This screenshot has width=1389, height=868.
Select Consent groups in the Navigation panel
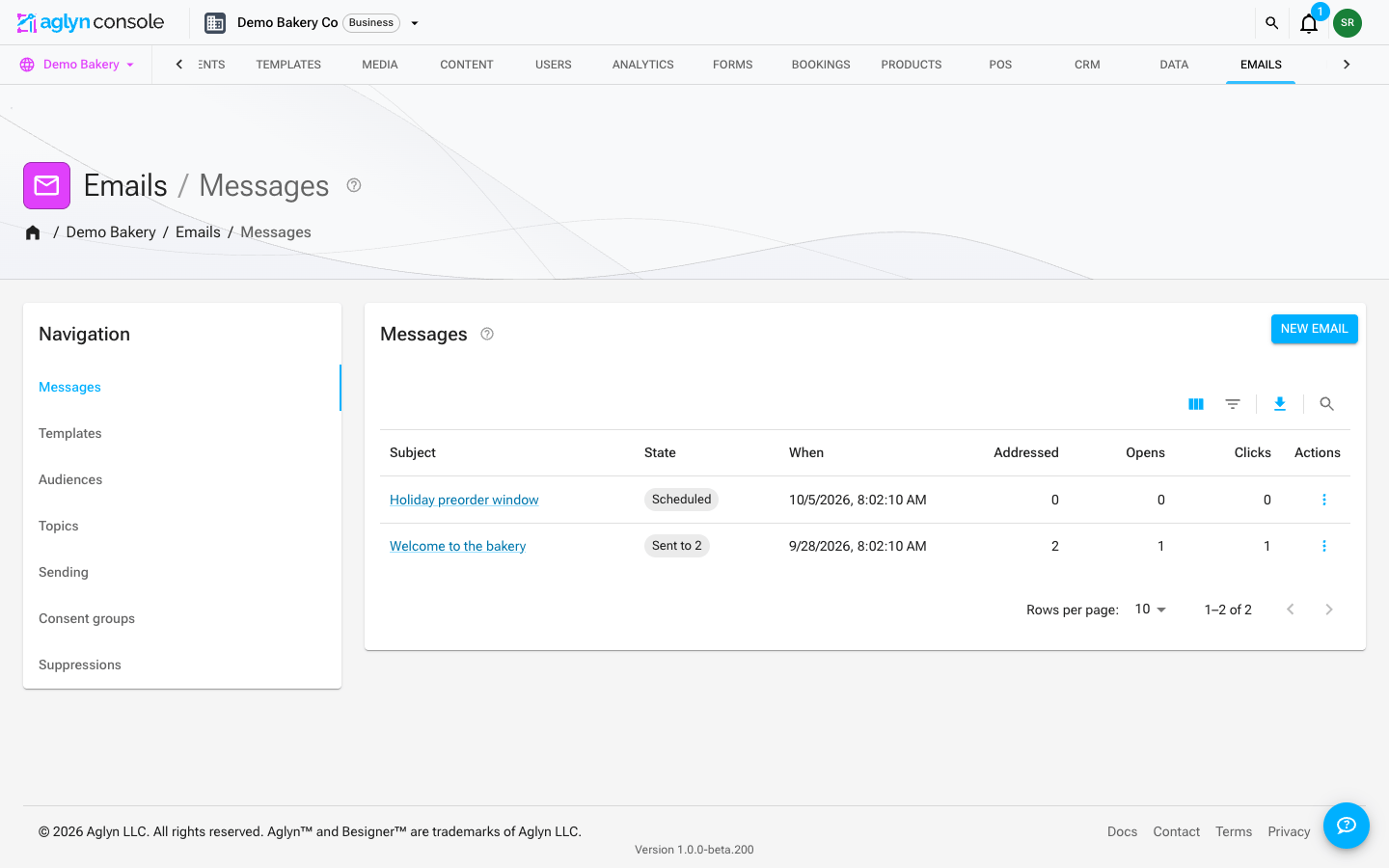182,618
